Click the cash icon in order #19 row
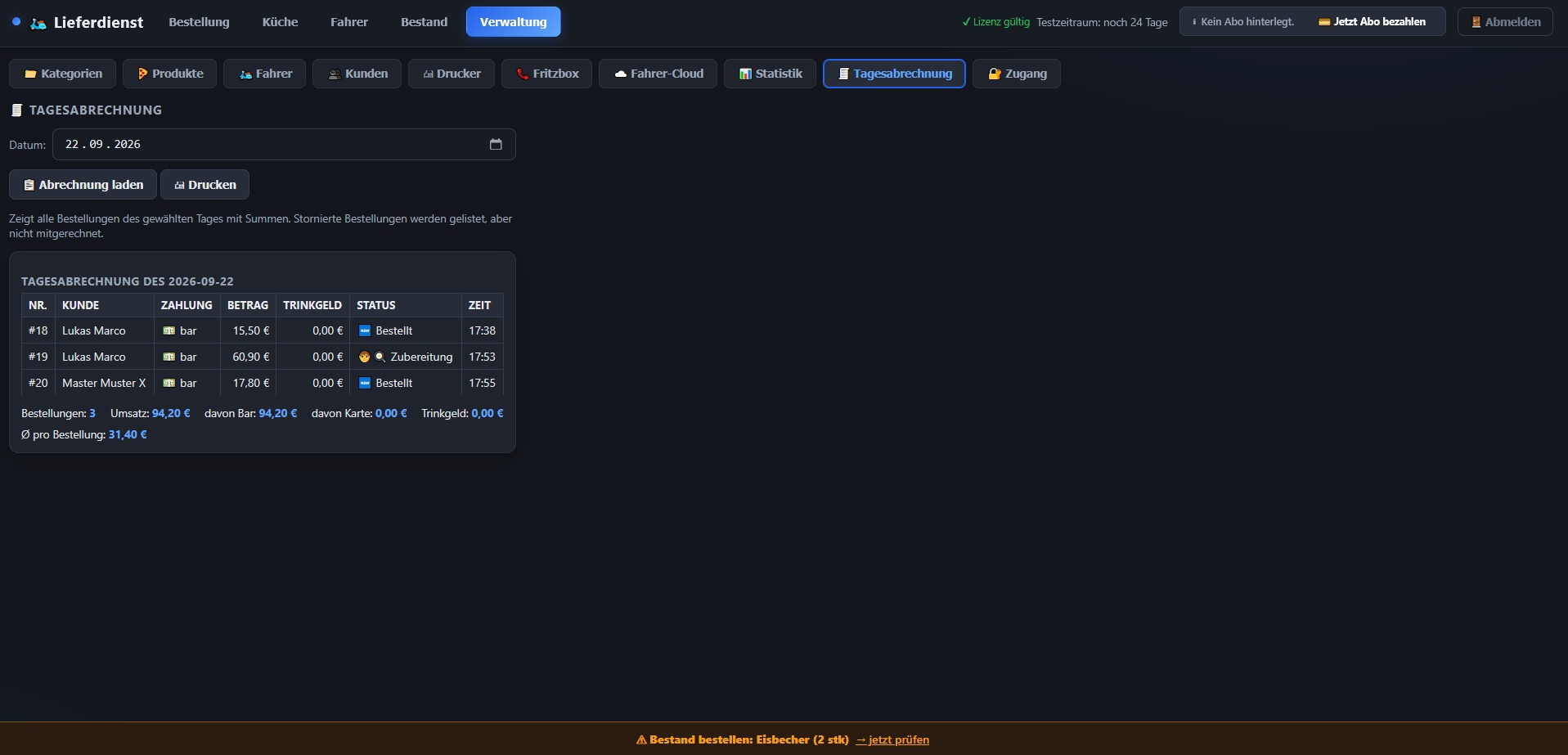 click(x=169, y=357)
